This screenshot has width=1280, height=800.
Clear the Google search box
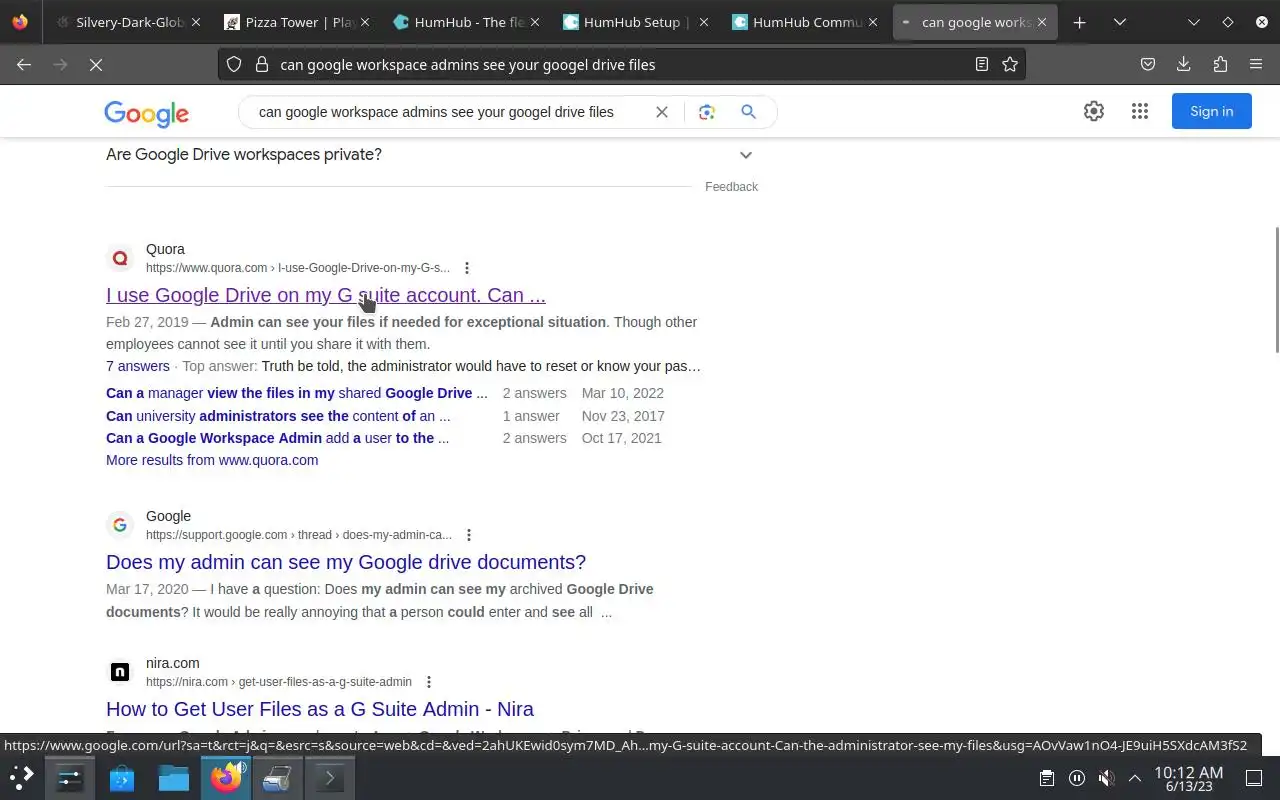point(662,112)
